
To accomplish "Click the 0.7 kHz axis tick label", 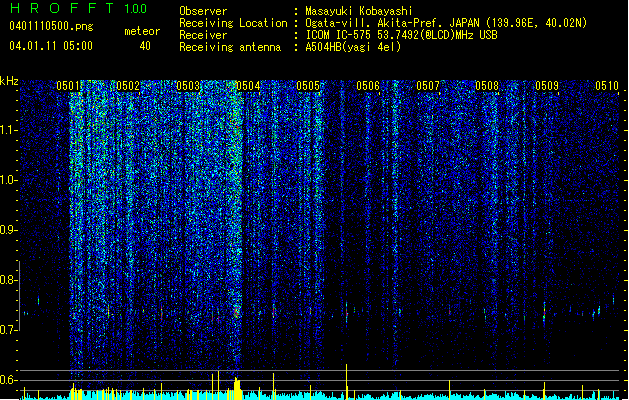I will pos(9,330).
